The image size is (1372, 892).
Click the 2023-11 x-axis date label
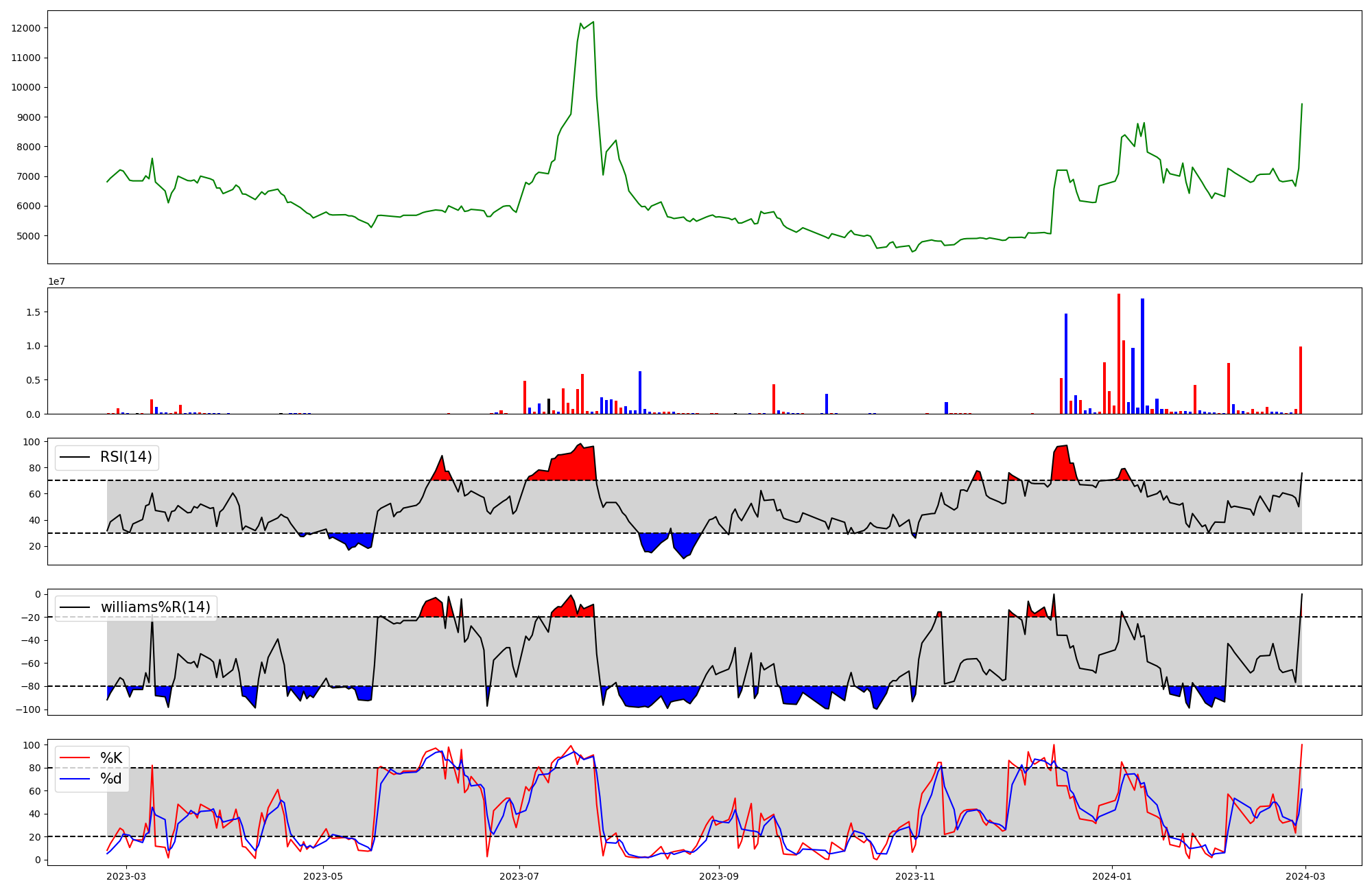click(916, 876)
